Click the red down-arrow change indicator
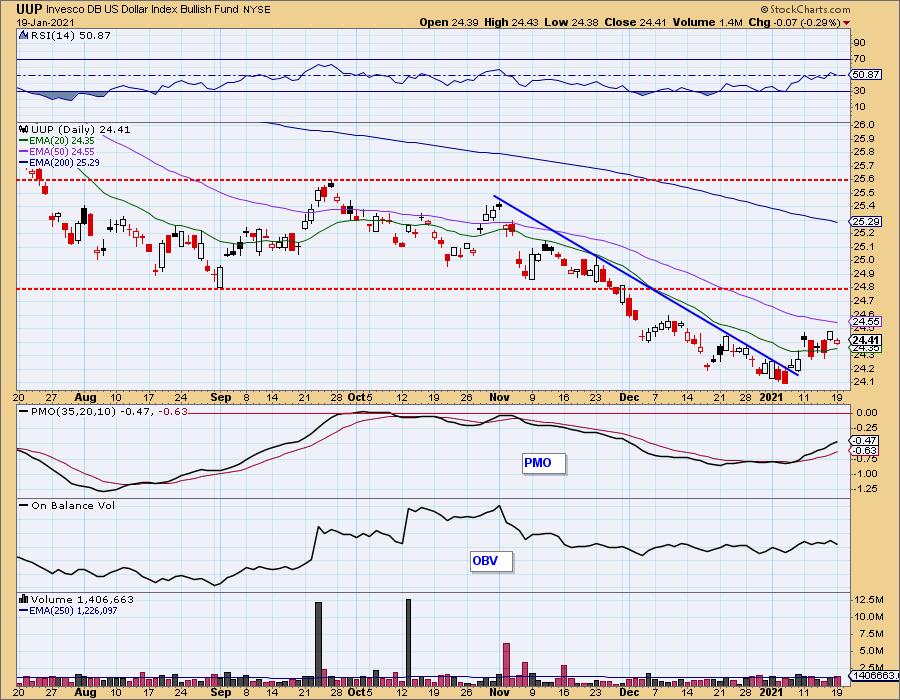The width and height of the screenshot is (900, 700). pyautogui.click(x=846, y=23)
